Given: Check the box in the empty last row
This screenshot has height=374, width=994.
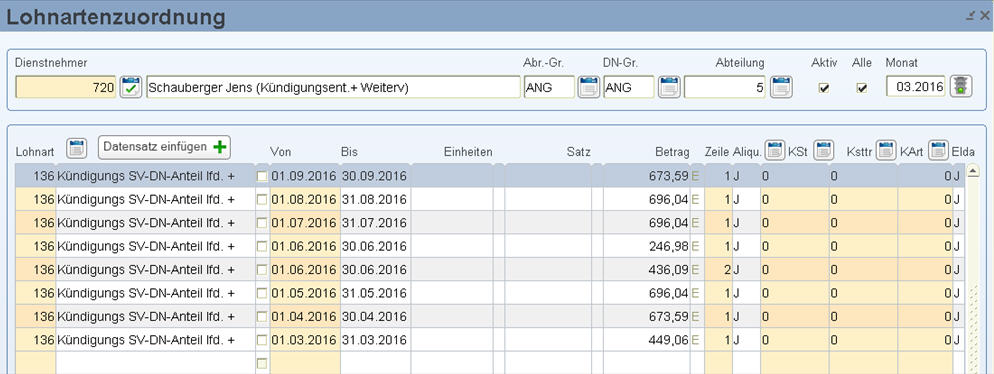Looking at the screenshot, I should [x=262, y=363].
